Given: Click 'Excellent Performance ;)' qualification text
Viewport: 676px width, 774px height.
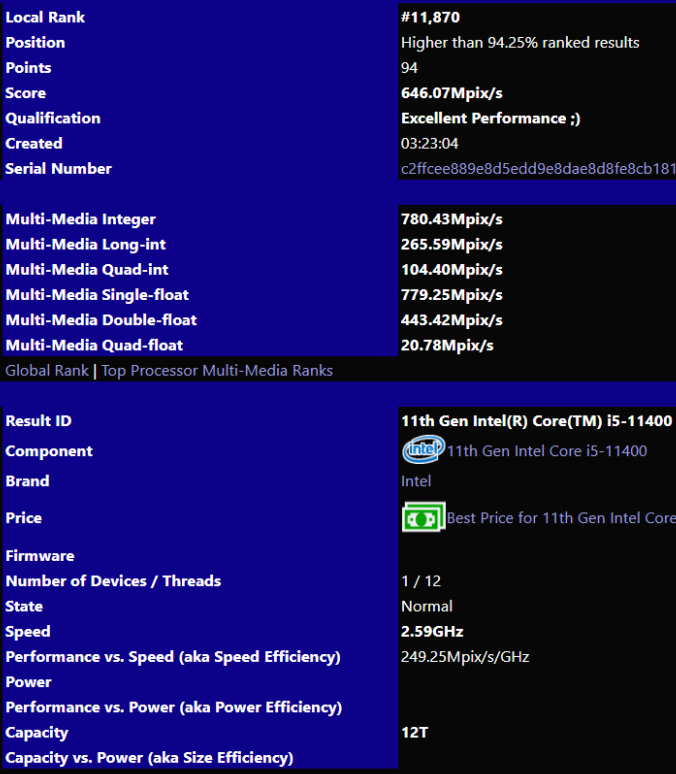Looking at the screenshot, I should pos(491,118).
